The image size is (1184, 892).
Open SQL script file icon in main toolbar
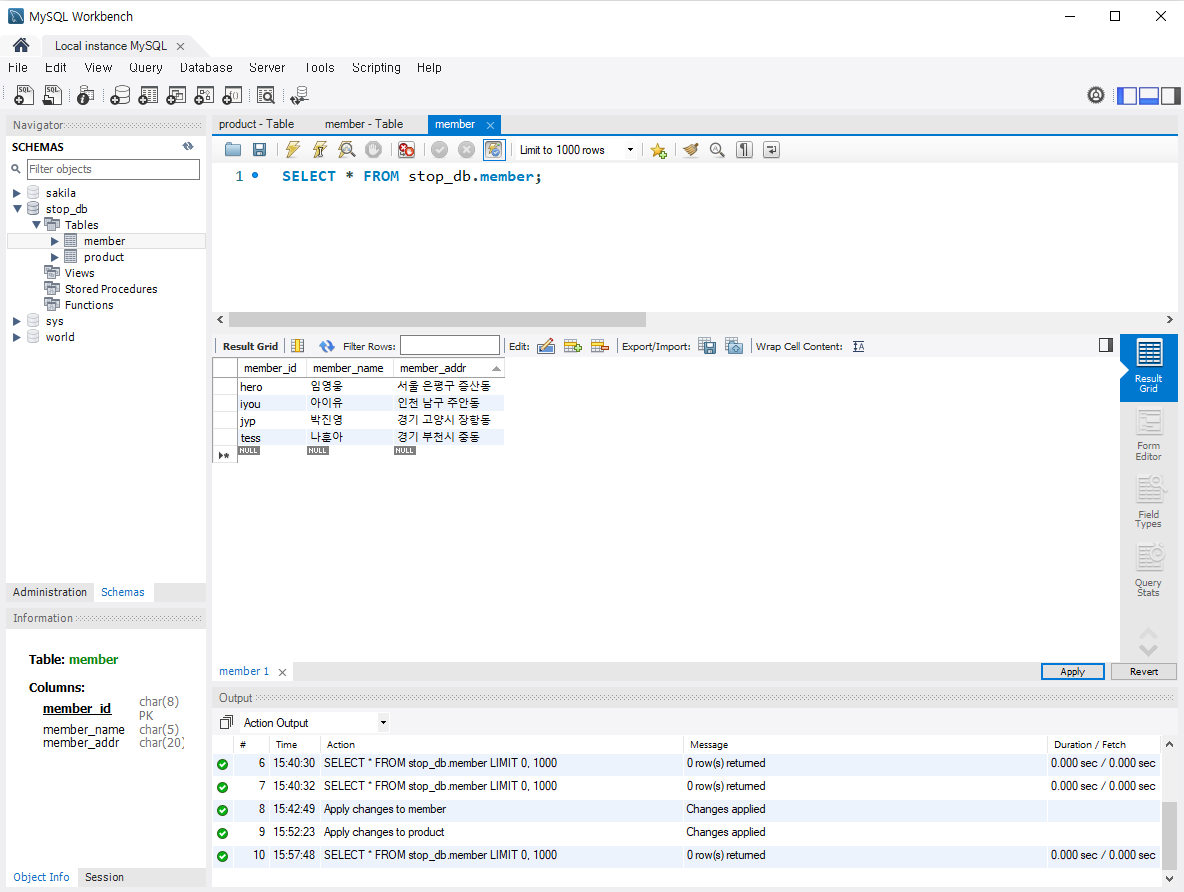pos(52,95)
